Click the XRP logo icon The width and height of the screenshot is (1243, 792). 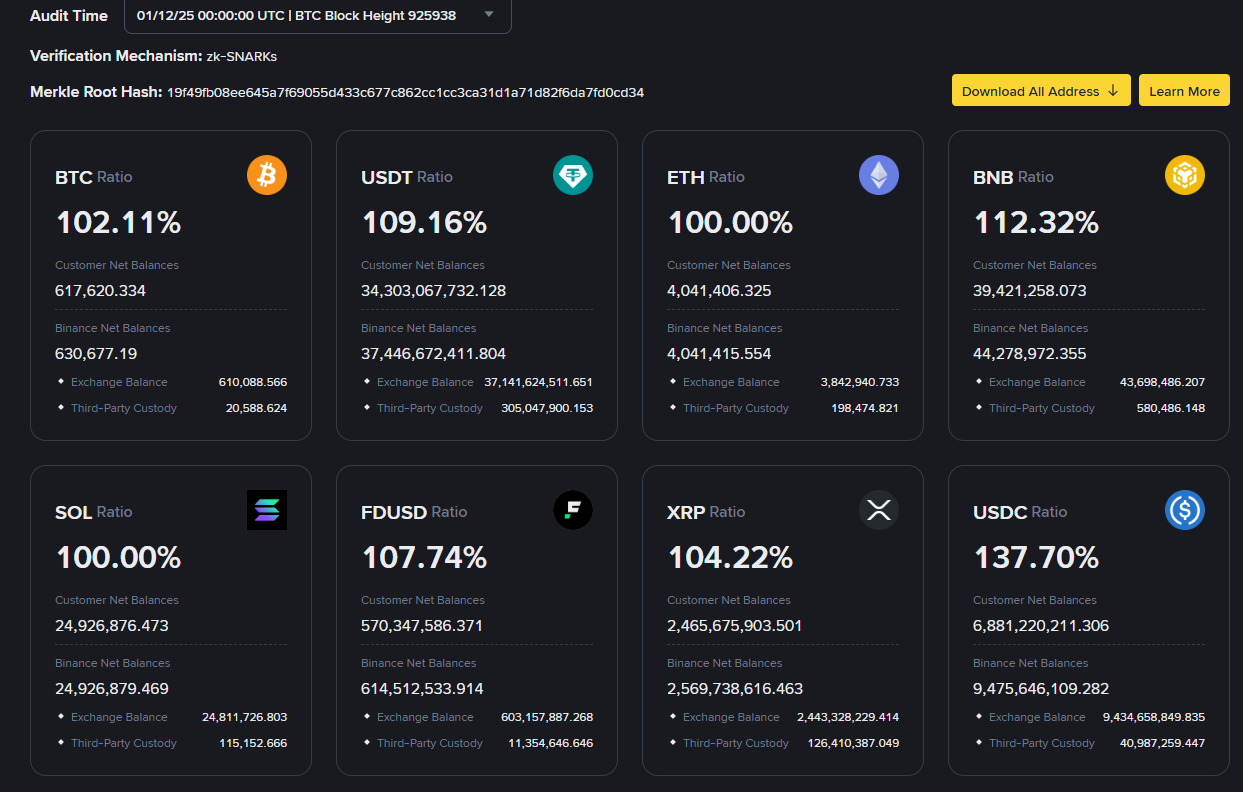coord(879,510)
